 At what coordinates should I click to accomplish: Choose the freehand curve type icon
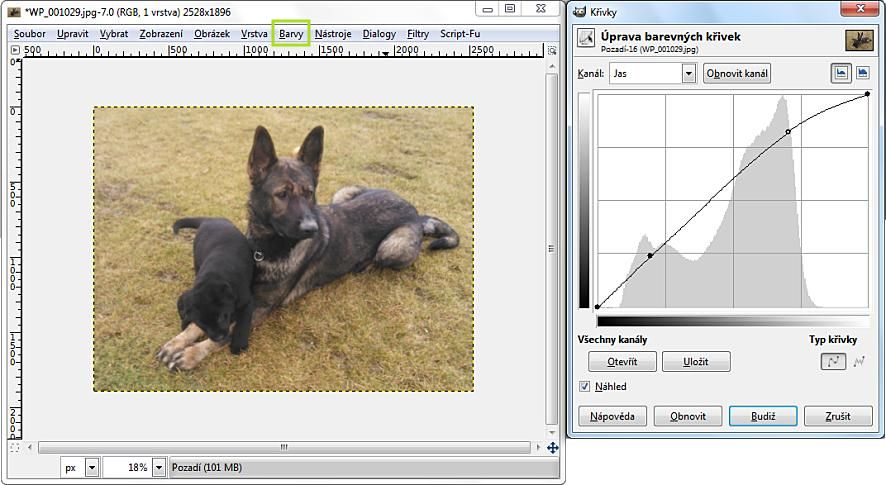coord(859,362)
